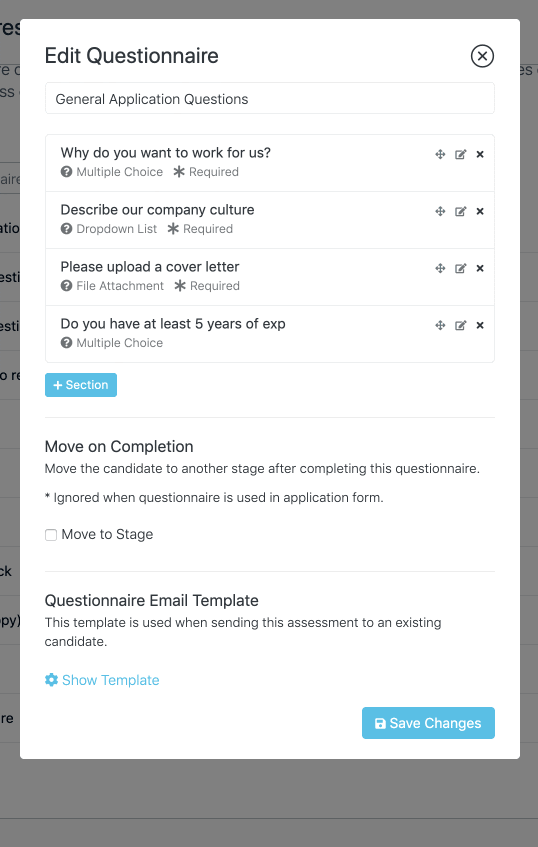
Task: Delete the cover letter upload question
Action: point(480,268)
